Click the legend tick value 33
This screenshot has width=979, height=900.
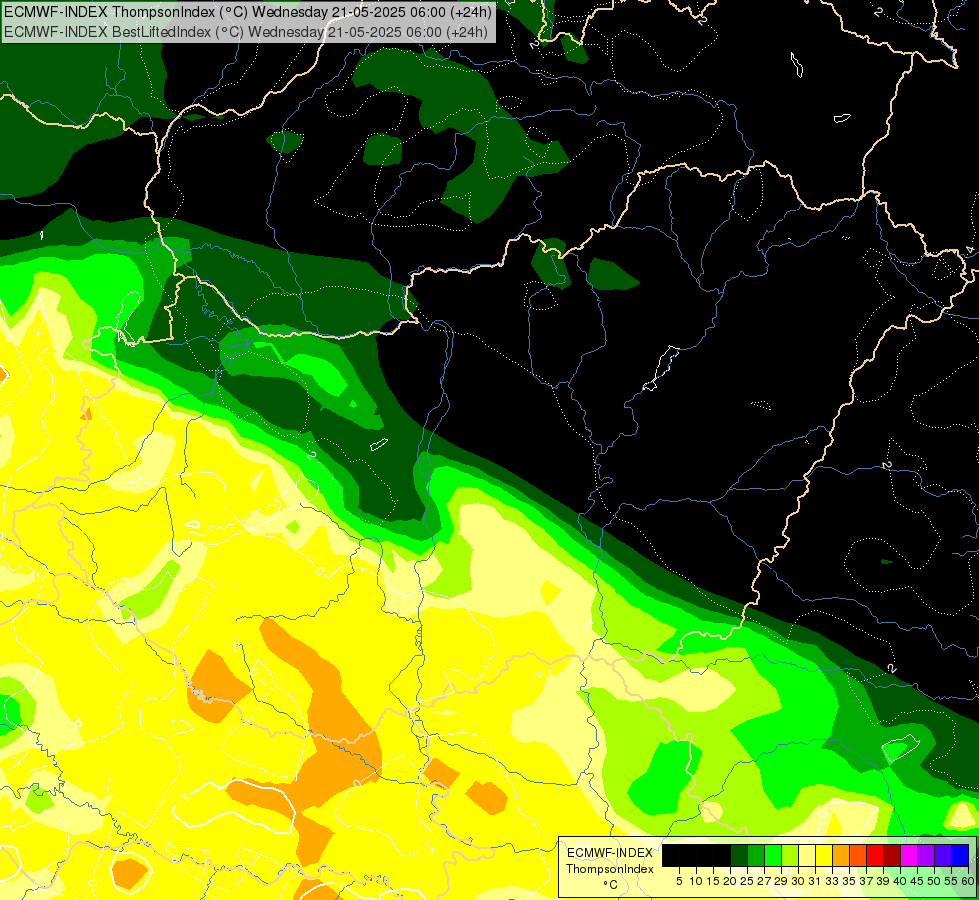point(832,881)
